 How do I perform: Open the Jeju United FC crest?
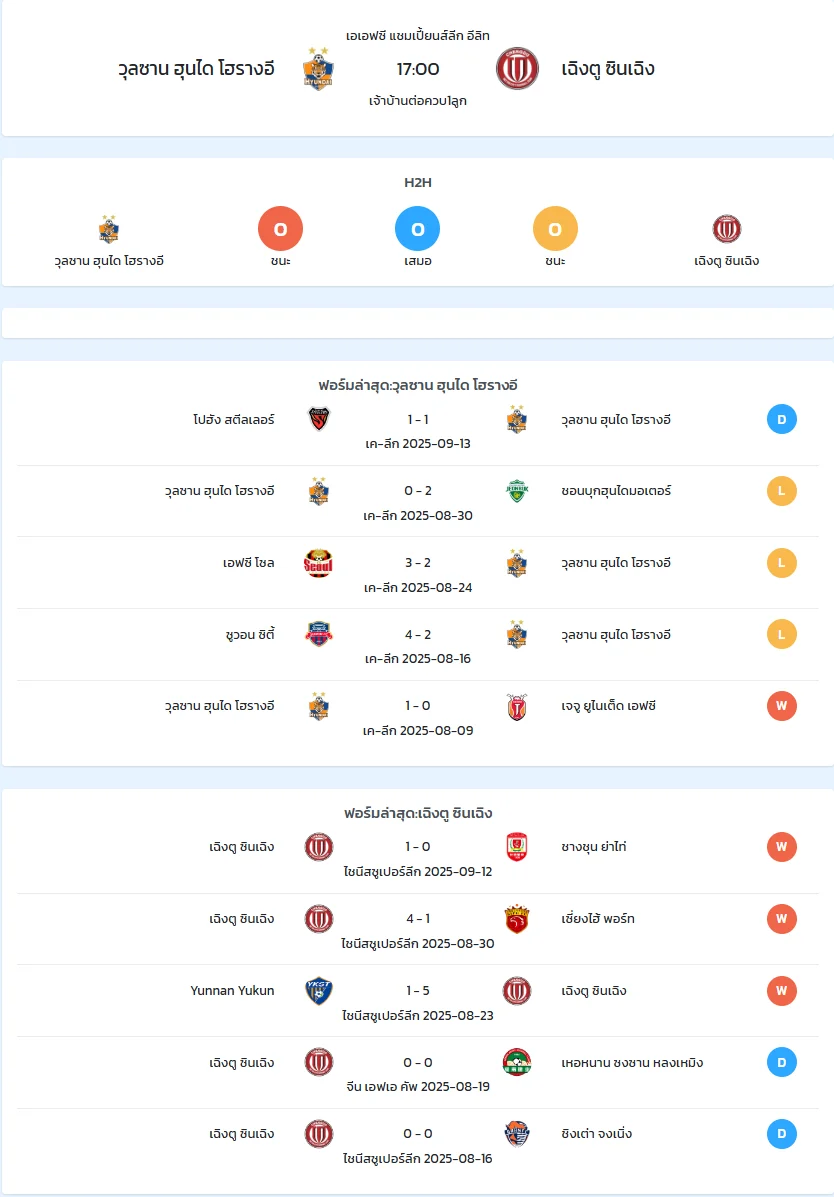[x=517, y=706]
